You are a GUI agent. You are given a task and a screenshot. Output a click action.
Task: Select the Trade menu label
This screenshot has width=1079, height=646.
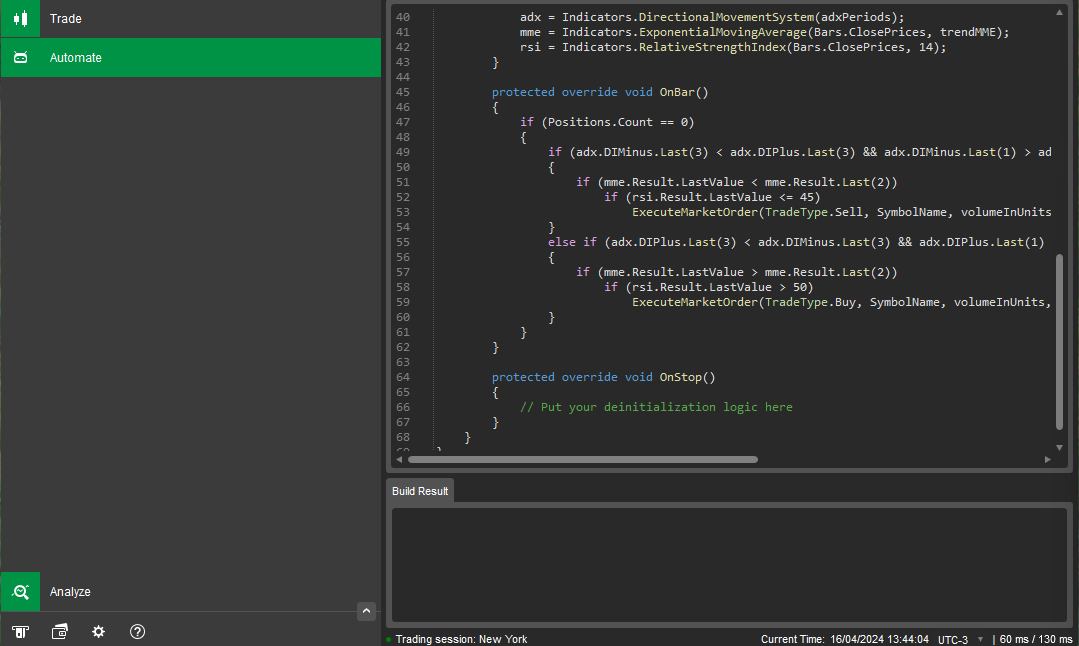[x=65, y=19]
